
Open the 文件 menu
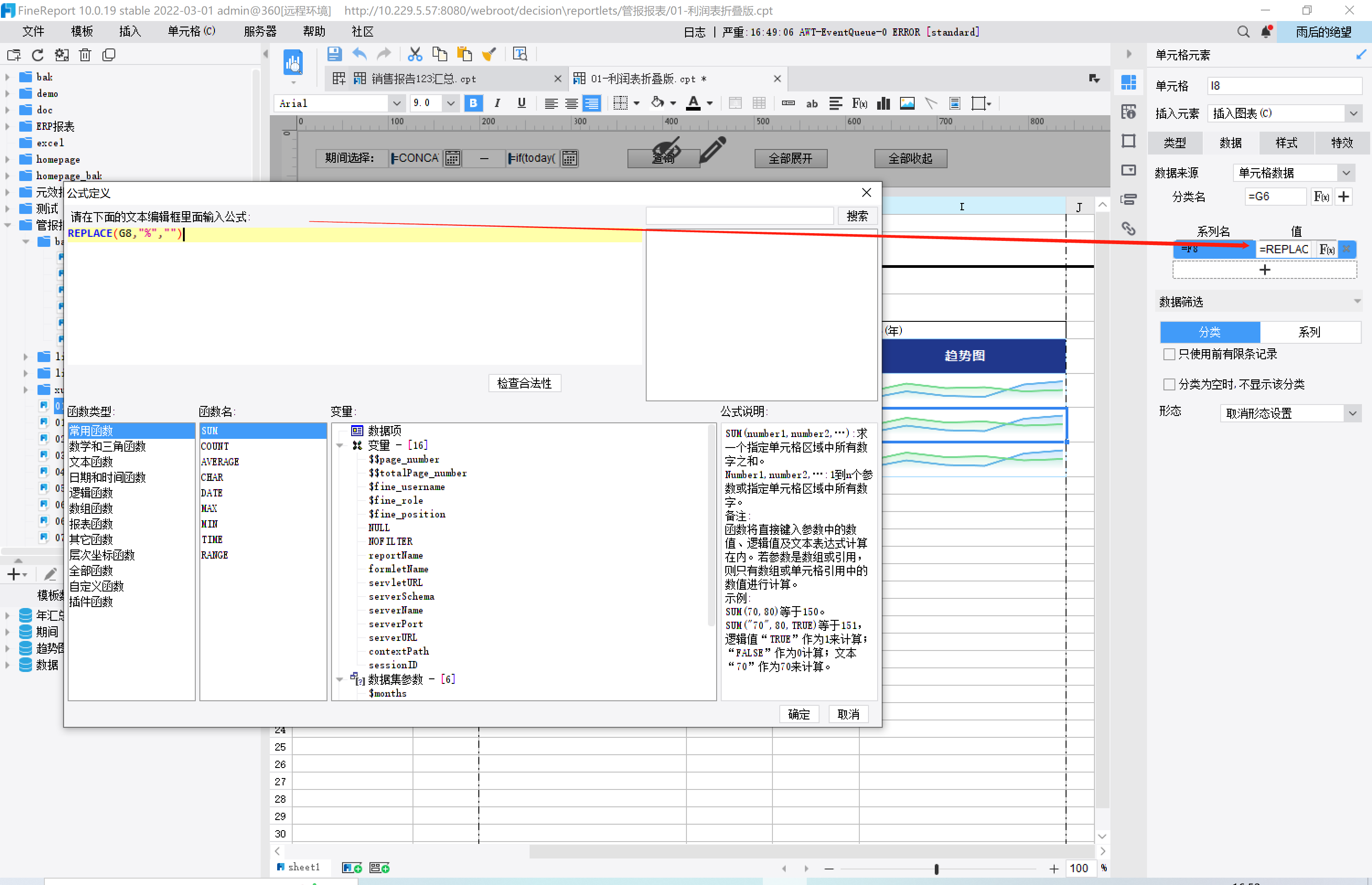pyautogui.click(x=33, y=32)
